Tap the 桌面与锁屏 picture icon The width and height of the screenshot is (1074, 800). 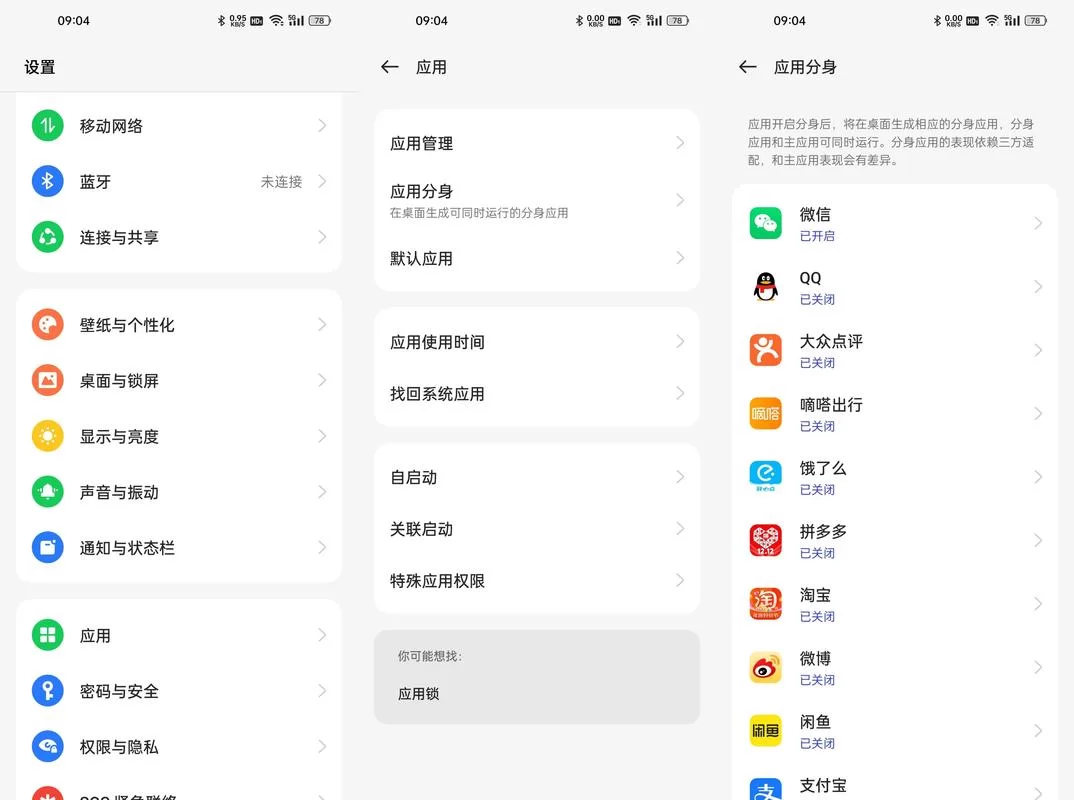click(x=47, y=380)
